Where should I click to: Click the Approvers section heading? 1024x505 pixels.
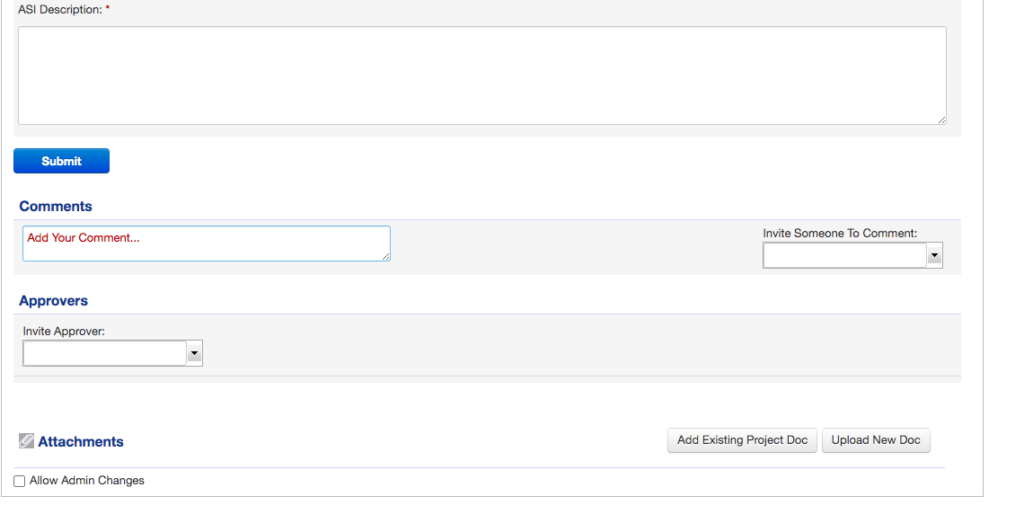pyautogui.click(x=54, y=301)
